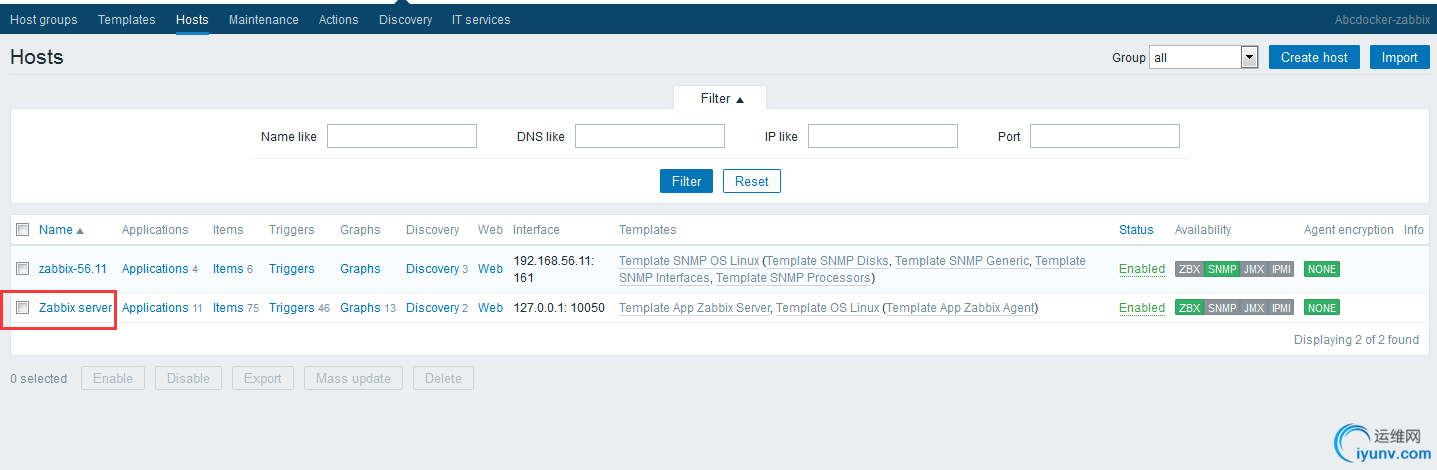Tick the zabbix-56.11 row checkbox
Screen dimensions: 1437x470
pyautogui.click(x=23, y=269)
